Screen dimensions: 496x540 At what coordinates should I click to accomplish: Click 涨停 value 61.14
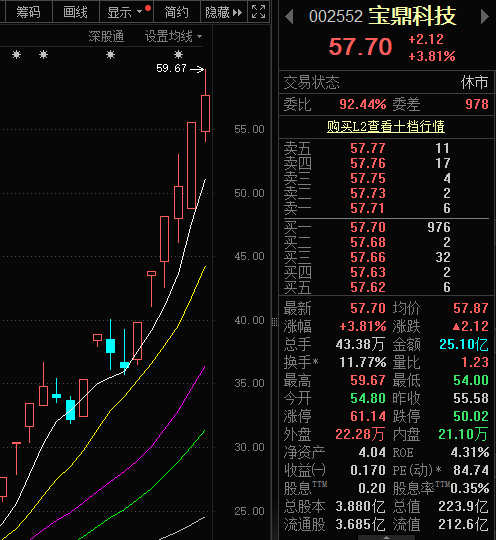368,416
